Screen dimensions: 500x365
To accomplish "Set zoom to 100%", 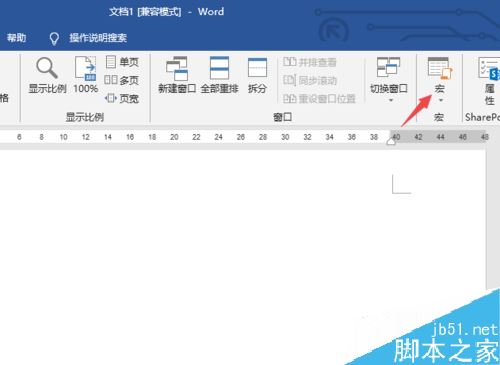I will coord(86,75).
